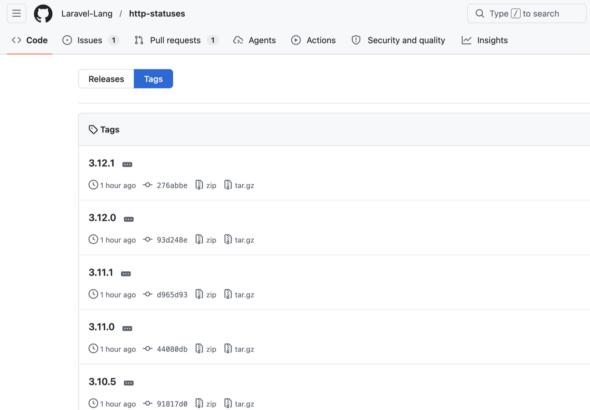Download tar.gz for tag 3.12.1
Image resolution: width=590 pixels, height=410 pixels.
239,185
